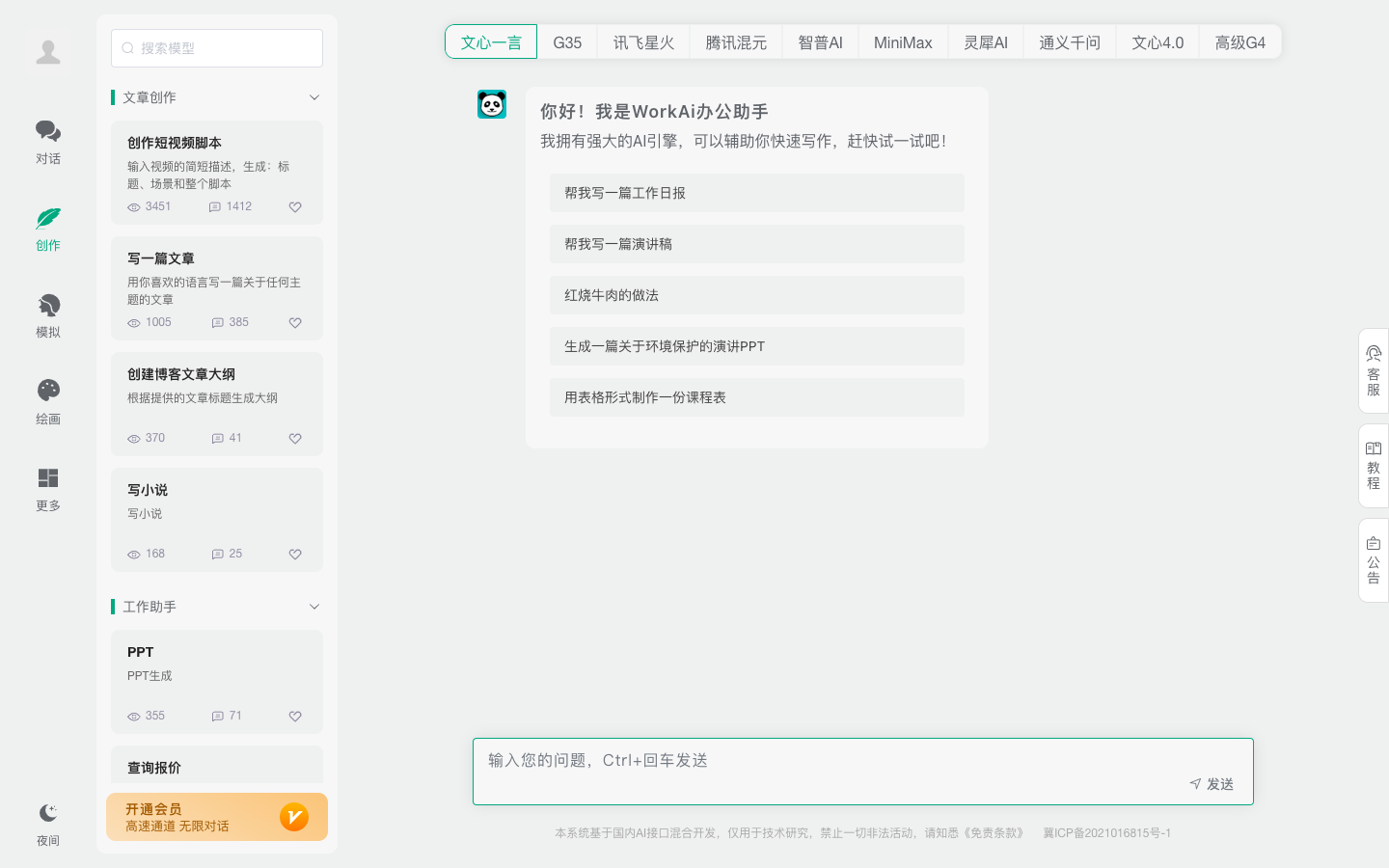
Task: Collapse the 文章创作 category
Action: click(313, 97)
